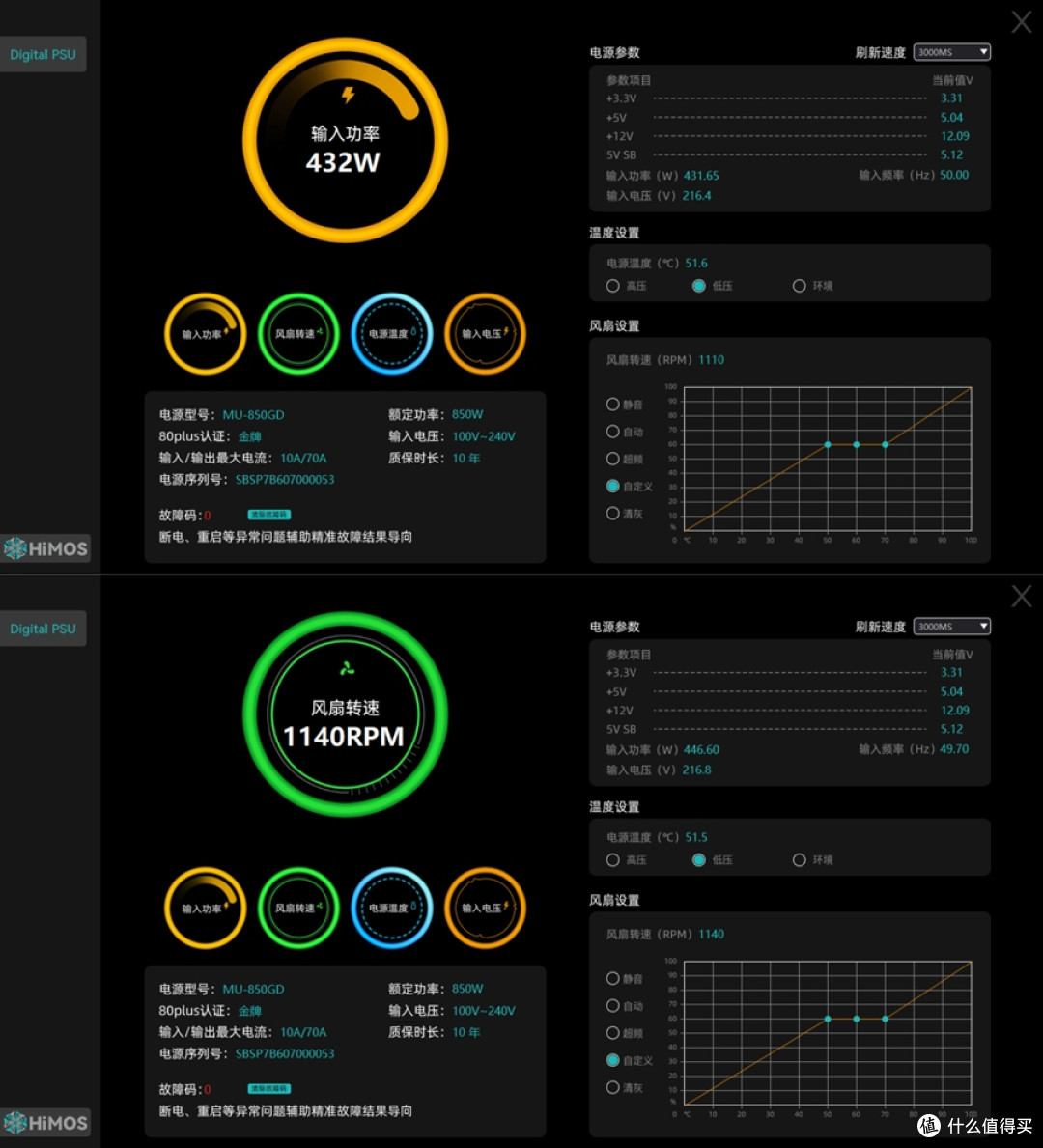
Task: Open the 输入功率 gauge icon in the 432W window
Action: (205, 334)
